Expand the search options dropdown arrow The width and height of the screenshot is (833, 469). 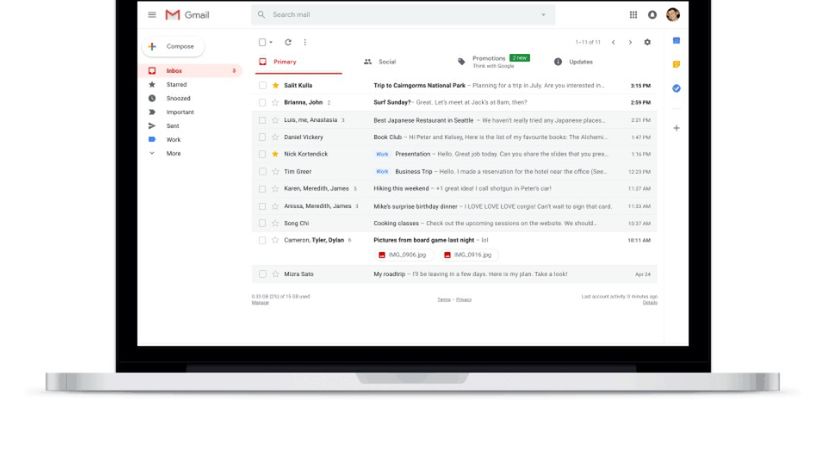543,15
